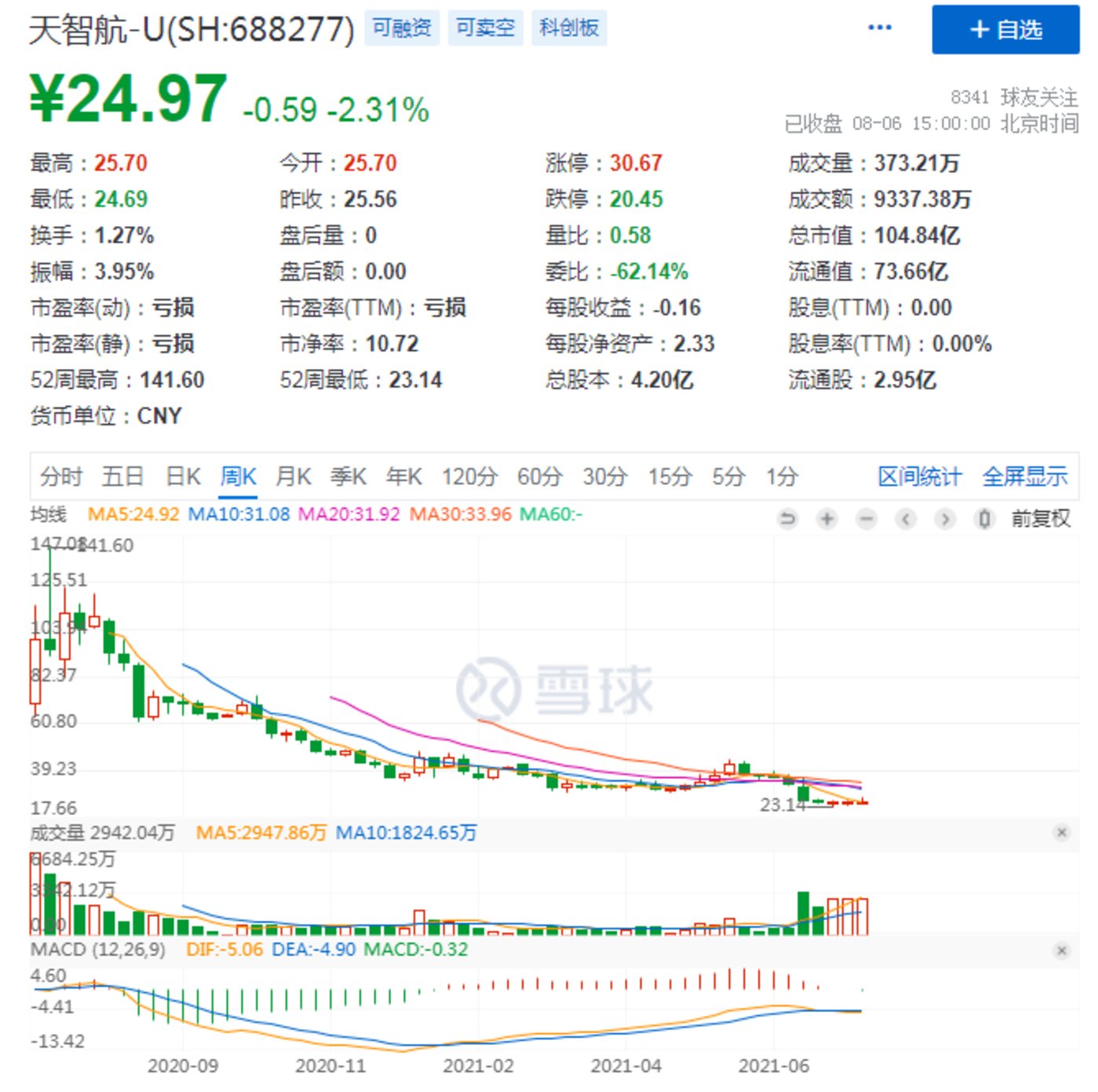1098x1092 pixels.
Task: Zoom out the chart with minus icon
Action: [x=866, y=519]
